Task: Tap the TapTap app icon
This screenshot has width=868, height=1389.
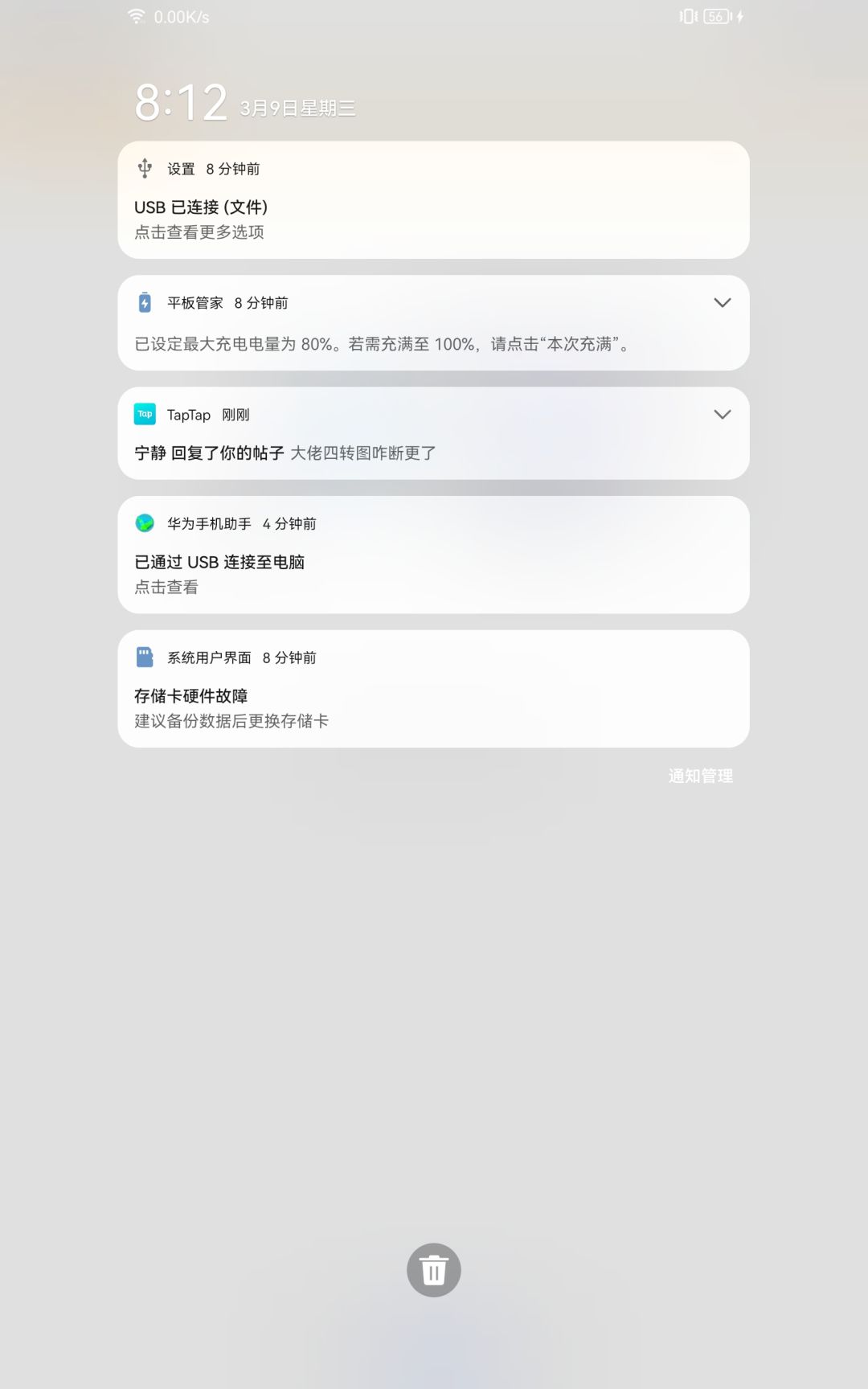Action: 145,414
